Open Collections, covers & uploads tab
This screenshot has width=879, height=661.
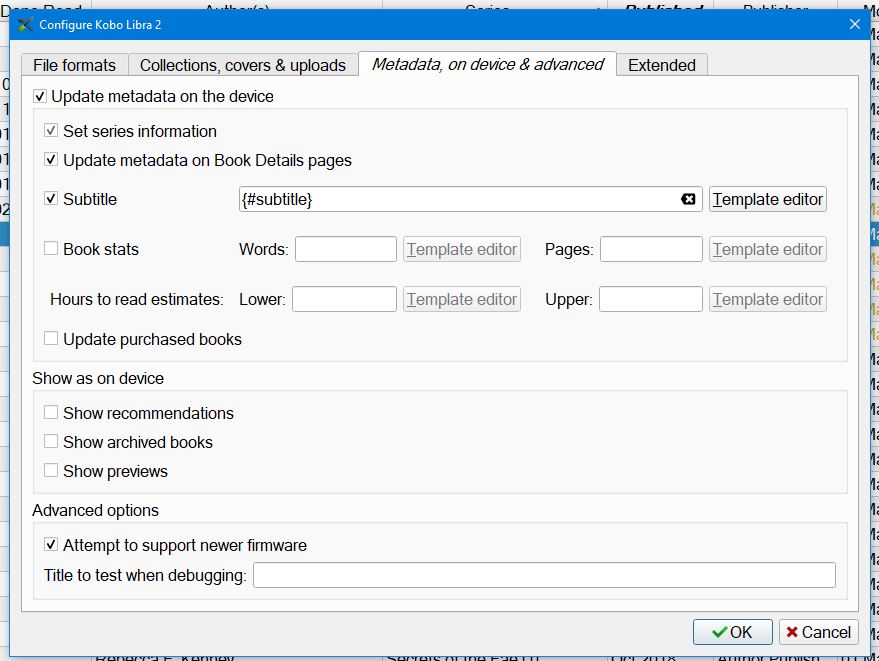point(243,65)
